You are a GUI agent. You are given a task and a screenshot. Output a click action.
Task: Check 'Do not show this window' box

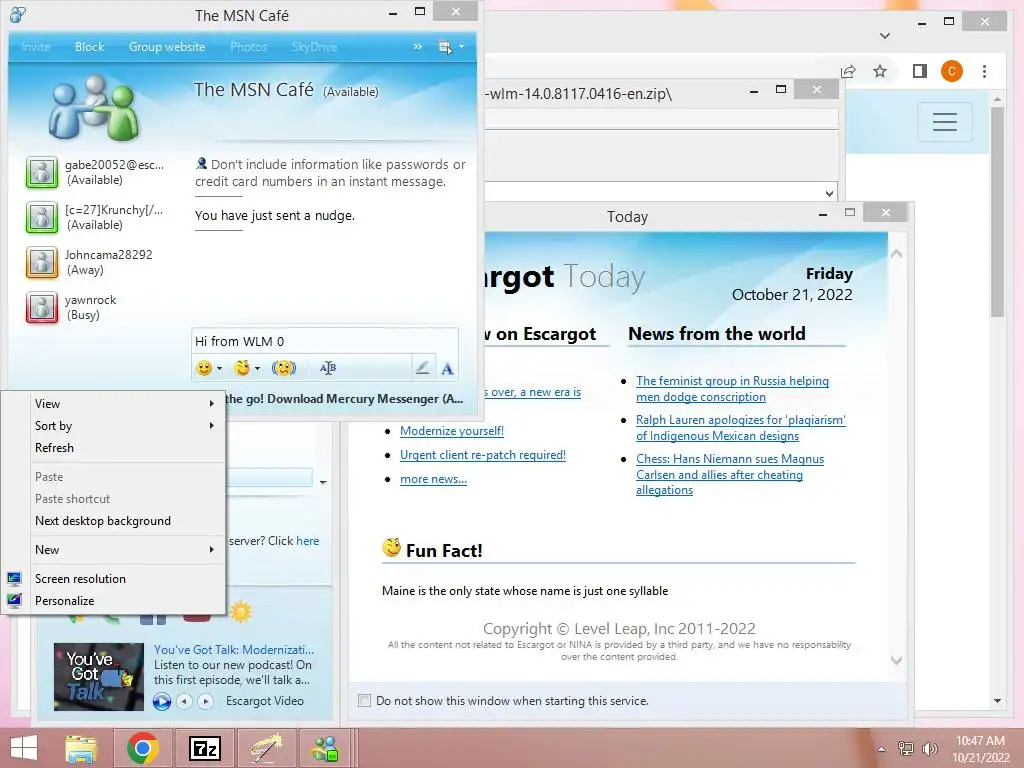tap(364, 701)
